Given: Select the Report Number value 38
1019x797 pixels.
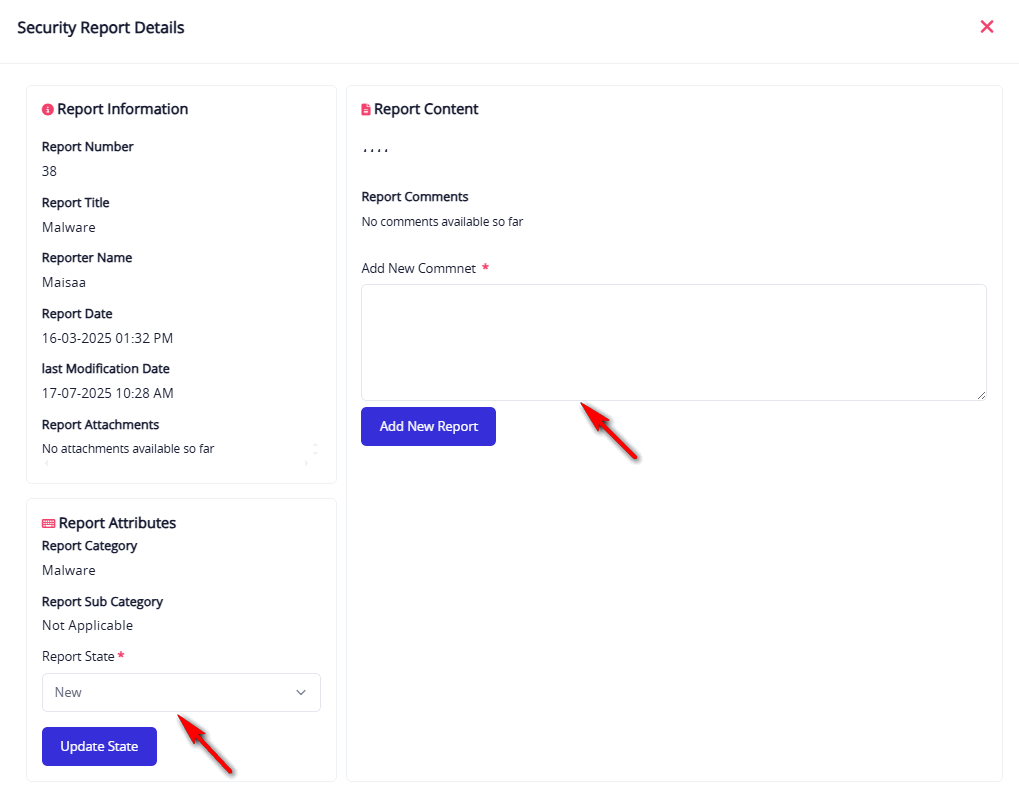Looking at the screenshot, I should [x=49, y=171].
